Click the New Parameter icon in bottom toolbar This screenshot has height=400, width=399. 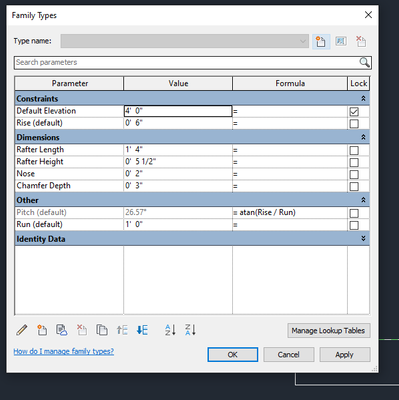pos(42,330)
